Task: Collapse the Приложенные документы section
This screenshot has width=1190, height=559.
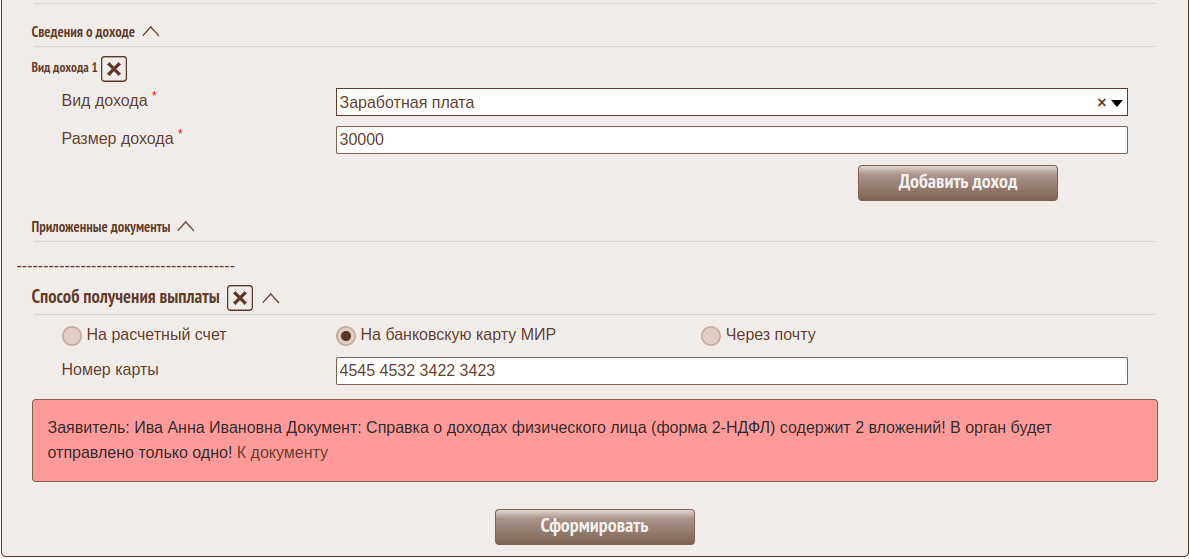Action: coord(186,227)
